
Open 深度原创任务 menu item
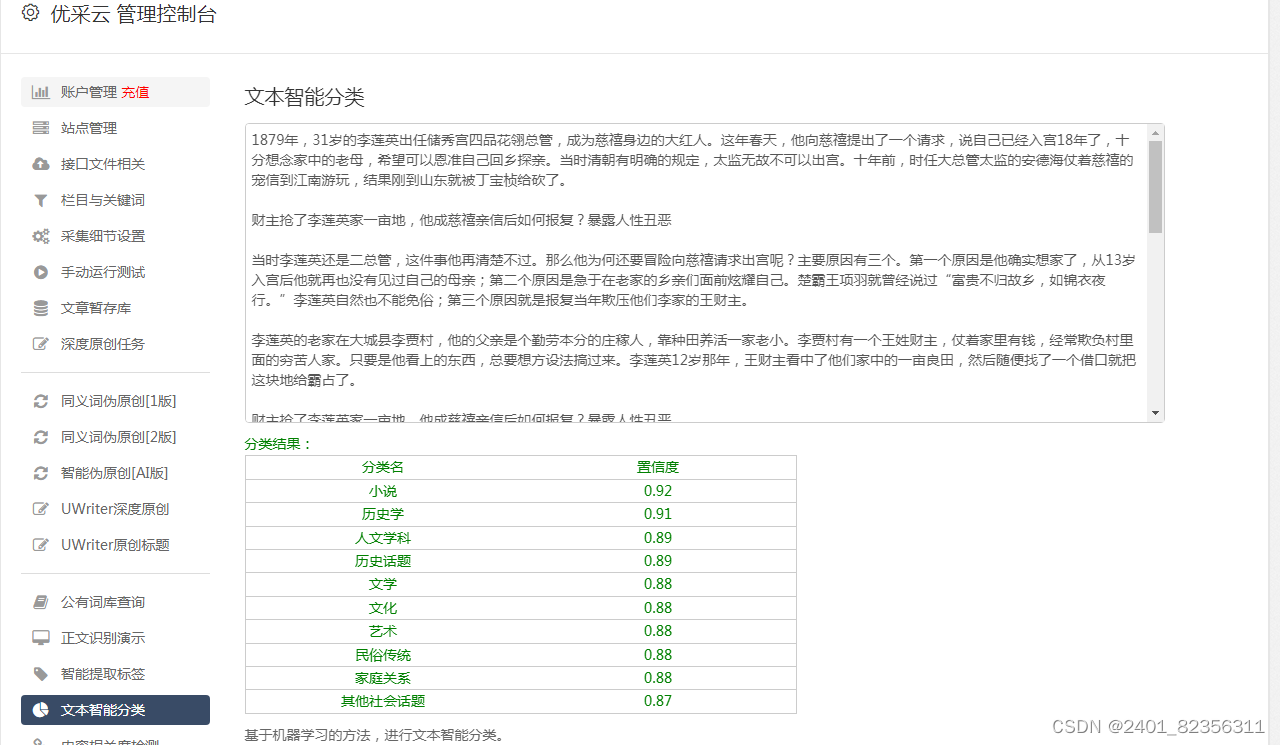pos(115,344)
